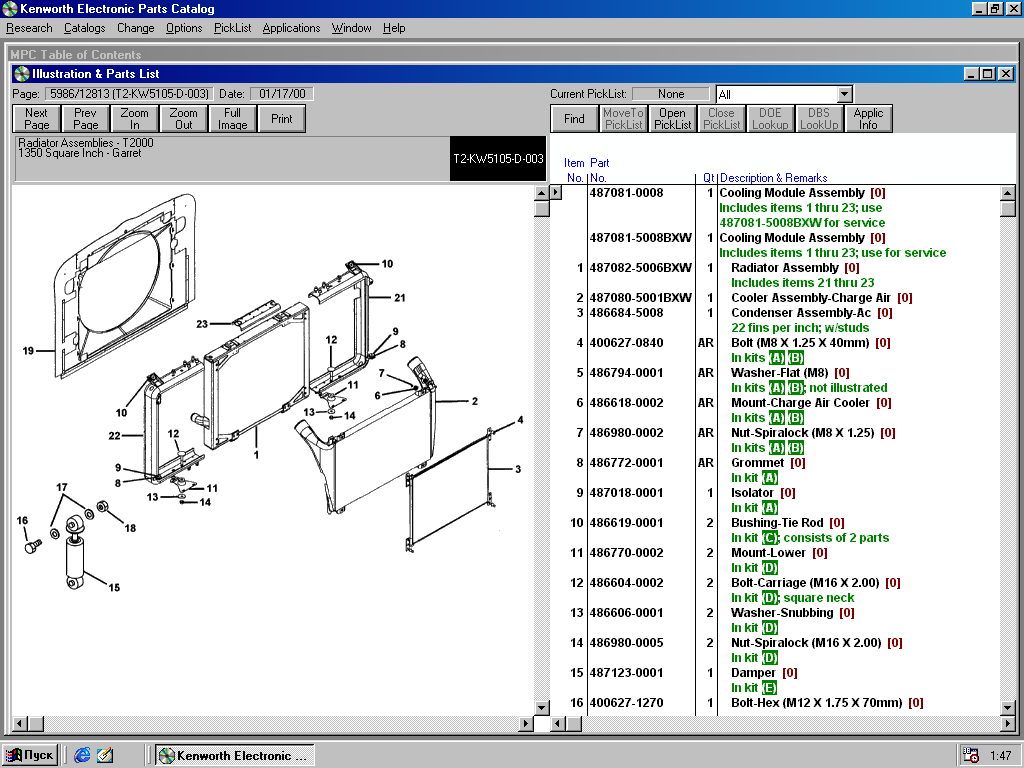Viewport: 1024px width, 768px height.
Task: Click parts list horizontal scrollbar right arrow
Action: point(1008,724)
